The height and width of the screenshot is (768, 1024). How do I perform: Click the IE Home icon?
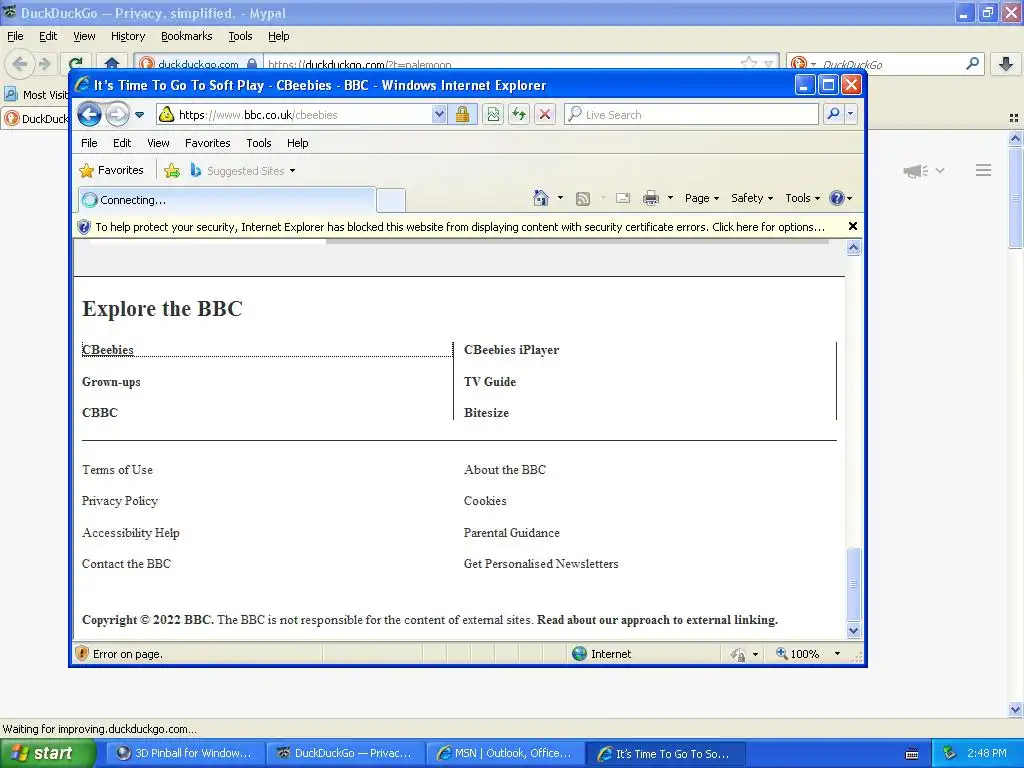541,198
